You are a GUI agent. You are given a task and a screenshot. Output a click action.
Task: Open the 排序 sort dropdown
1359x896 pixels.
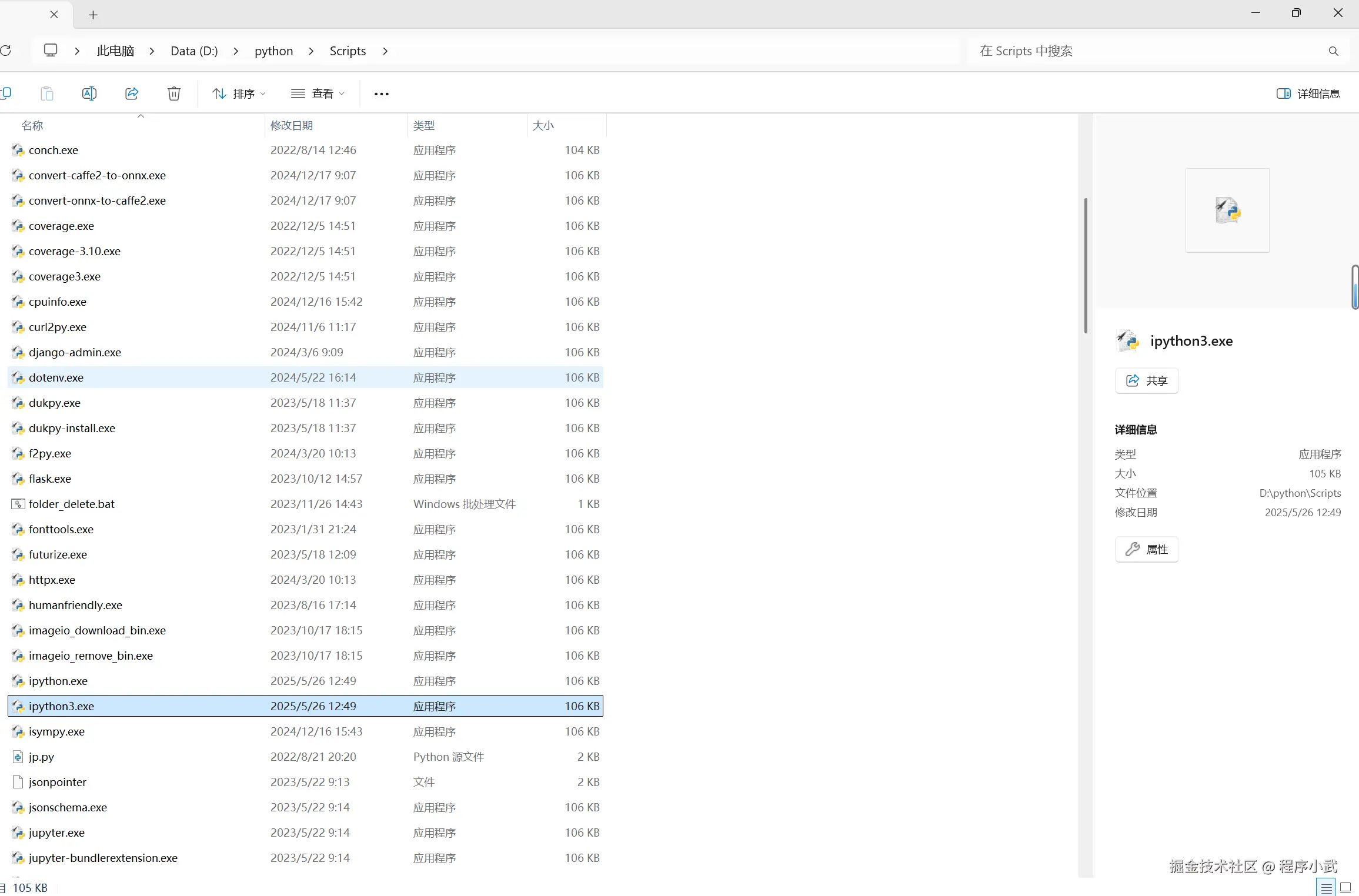pyautogui.click(x=239, y=93)
